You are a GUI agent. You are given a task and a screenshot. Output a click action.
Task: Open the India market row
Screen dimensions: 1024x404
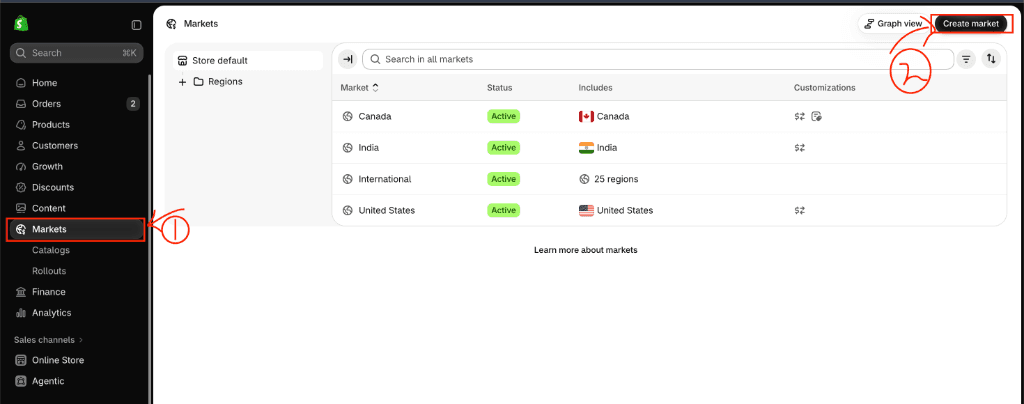tap(669, 148)
